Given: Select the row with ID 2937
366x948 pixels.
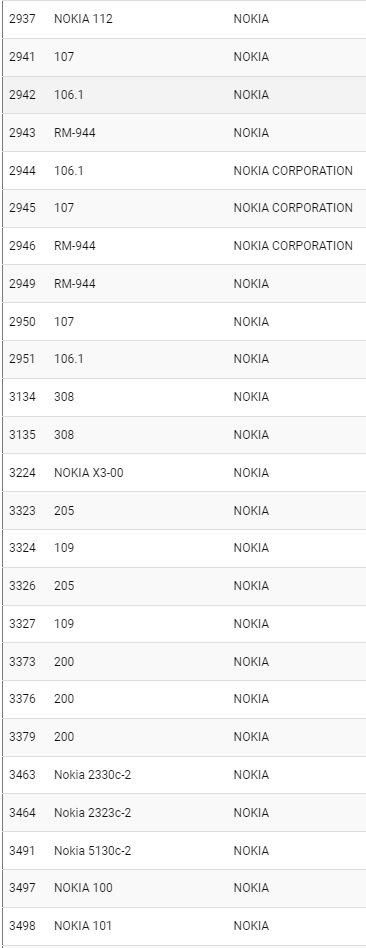Looking at the screenshot, I should [184, 19].
